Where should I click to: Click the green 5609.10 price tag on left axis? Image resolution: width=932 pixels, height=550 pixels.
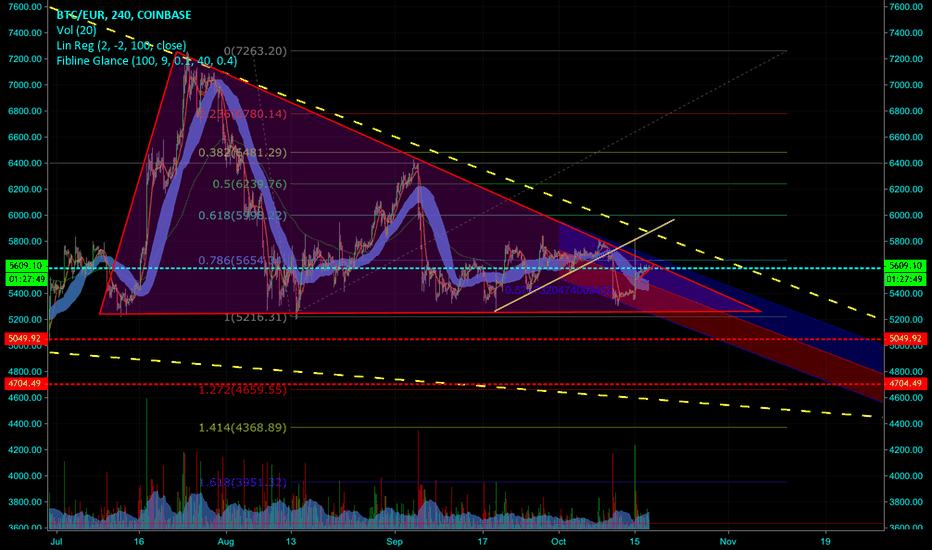click(26, 266)
